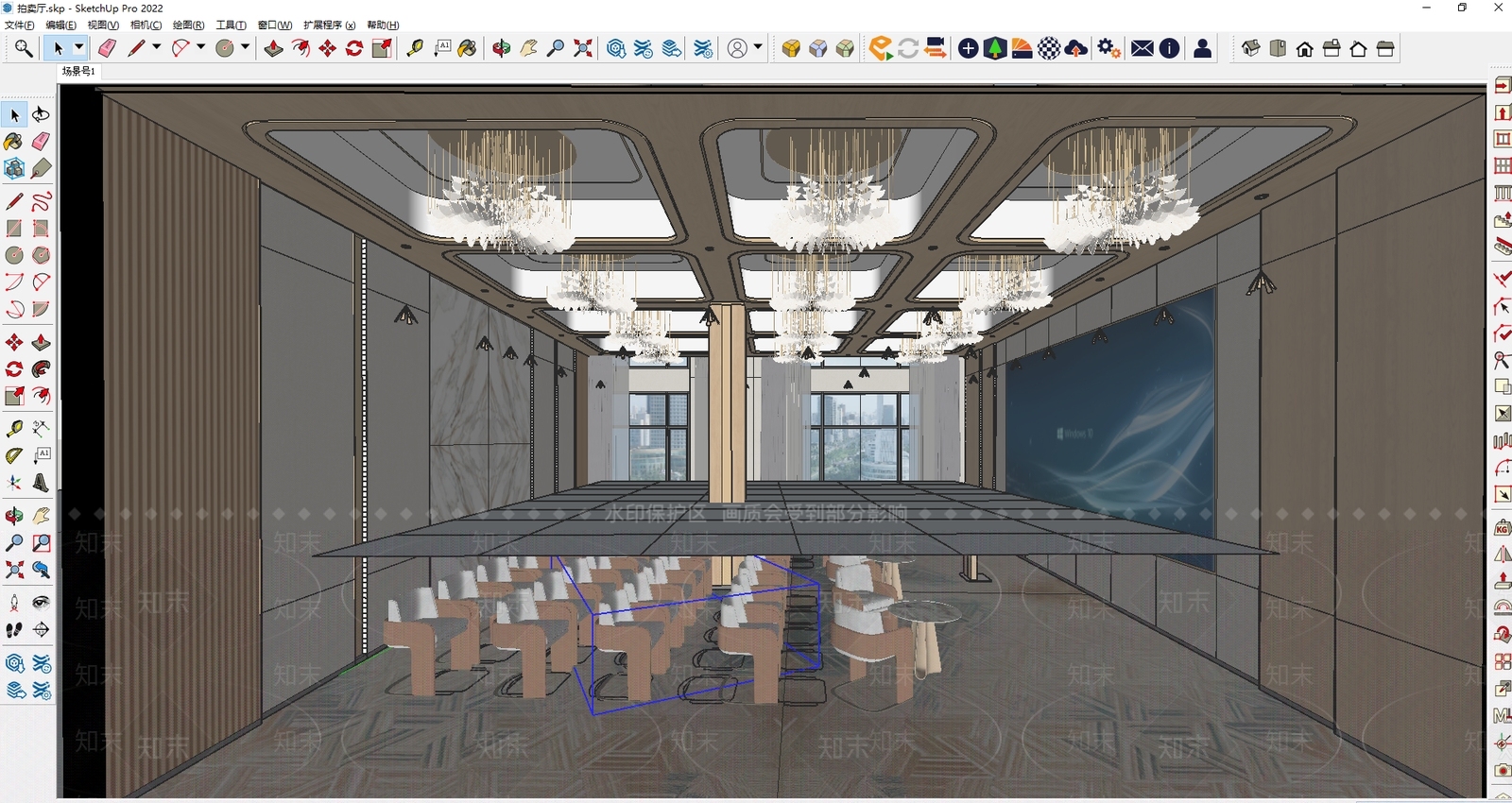This screenshot has width=1512, height=803.
Task: Open the gears settings icon
Action: [1108, 48]
